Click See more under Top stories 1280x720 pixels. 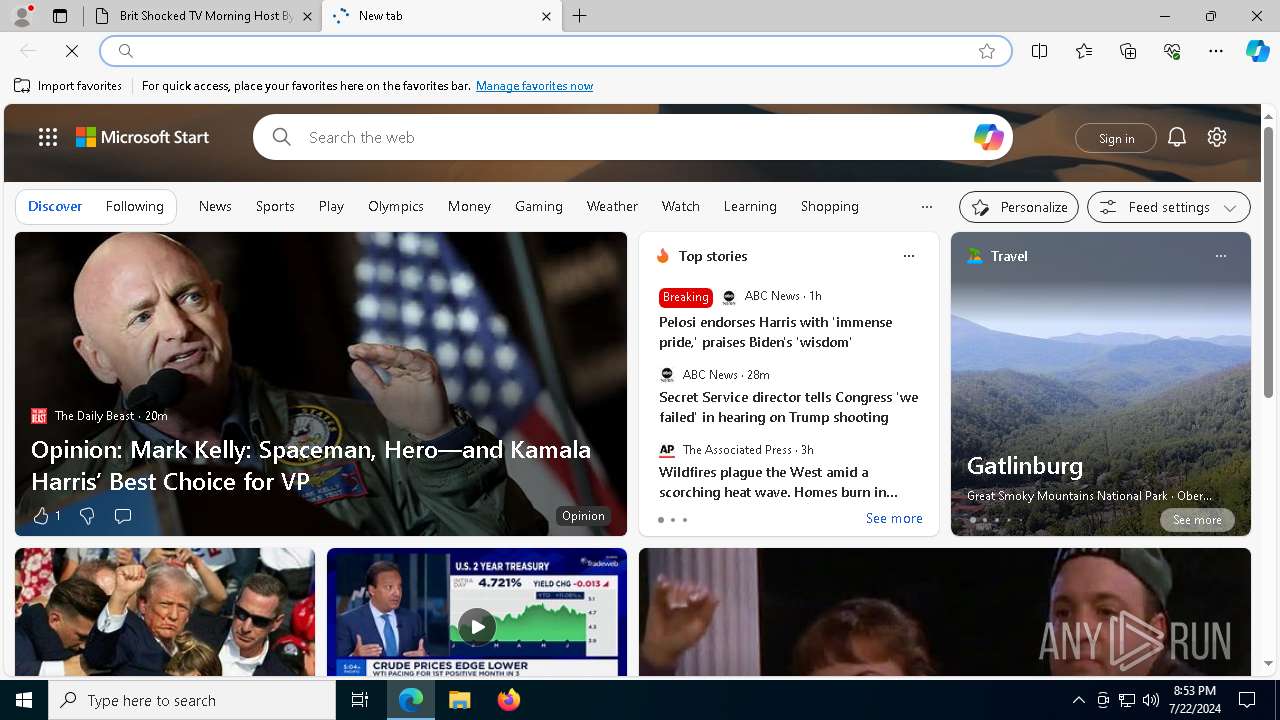(x=894, y=518)
